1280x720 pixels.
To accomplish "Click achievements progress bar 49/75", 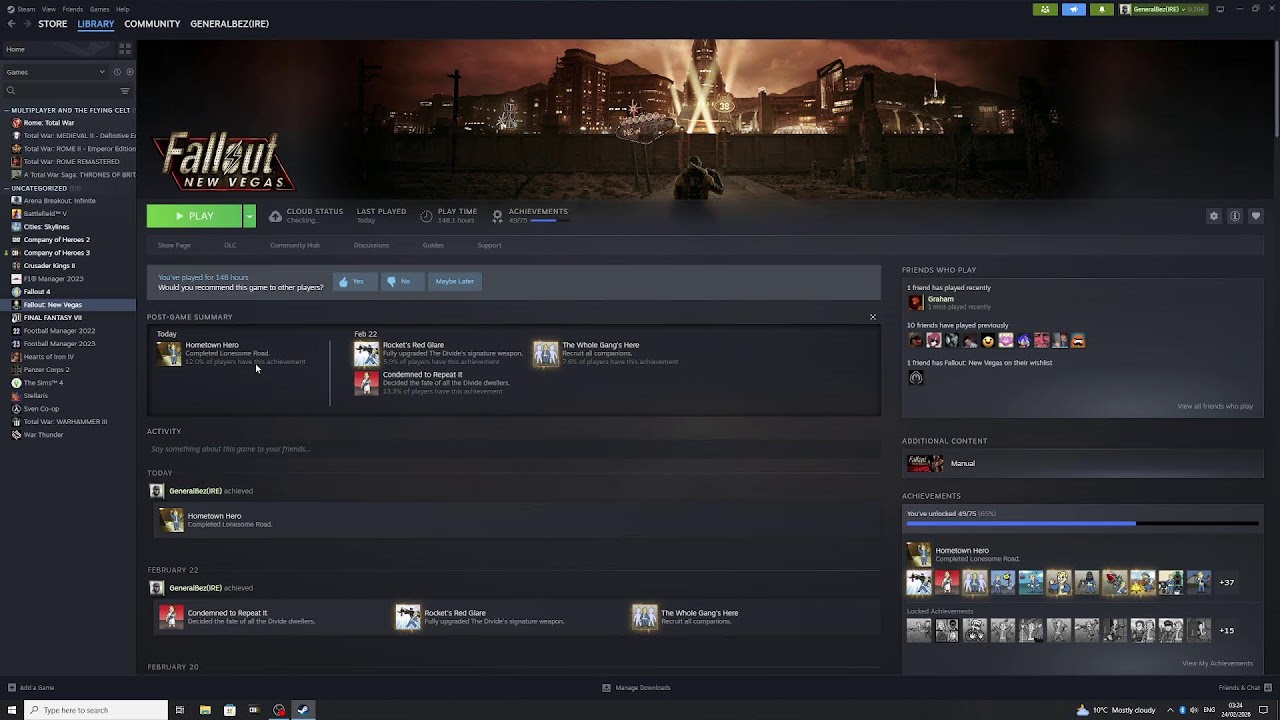I will [1082, 523].
